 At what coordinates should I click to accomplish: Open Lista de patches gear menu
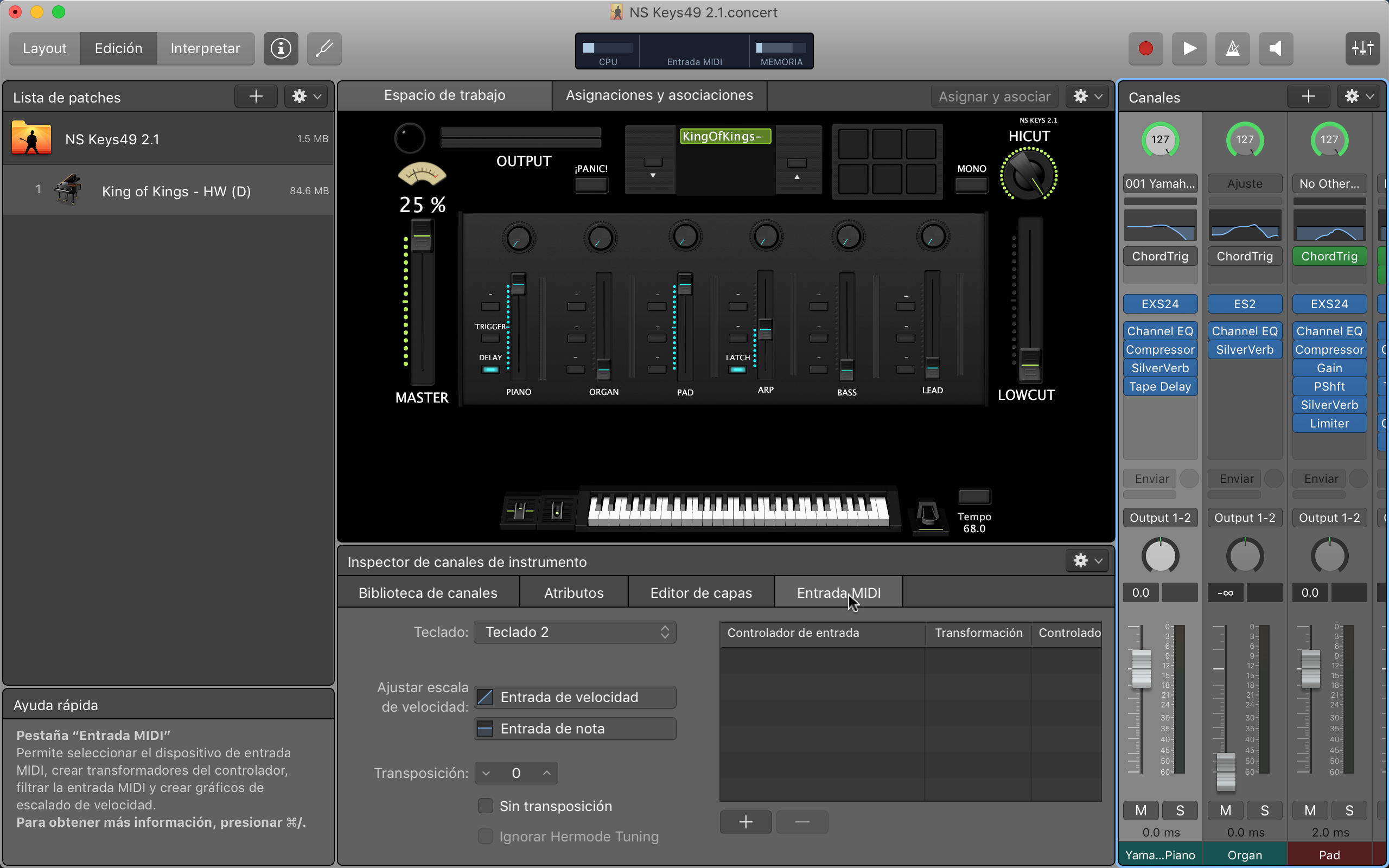click(306, 97)
